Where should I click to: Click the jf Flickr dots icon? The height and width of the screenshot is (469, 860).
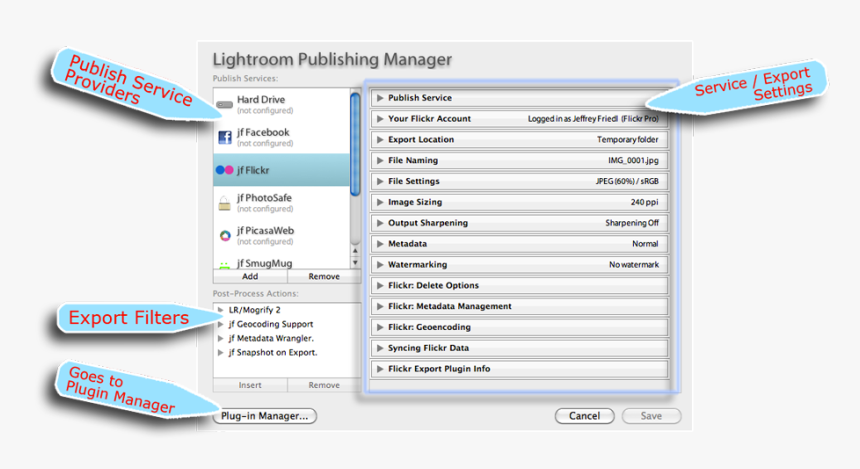pyautogui.click(x=224, y=170)
